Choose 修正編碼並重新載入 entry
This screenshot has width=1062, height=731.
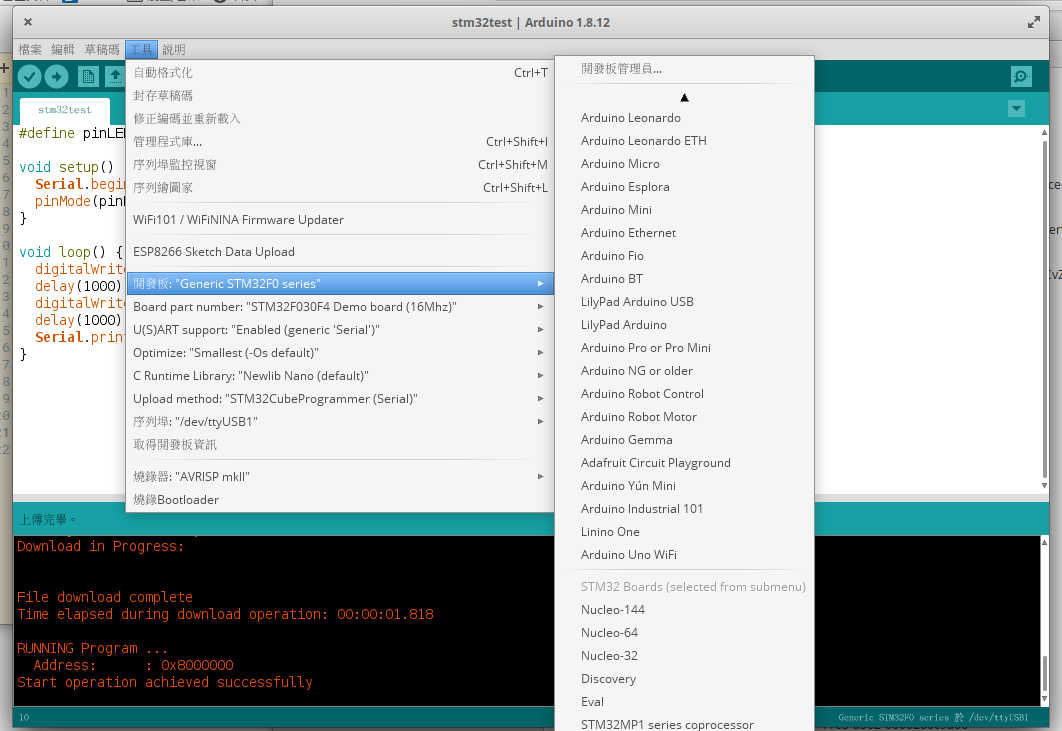[x=340, y=119]
